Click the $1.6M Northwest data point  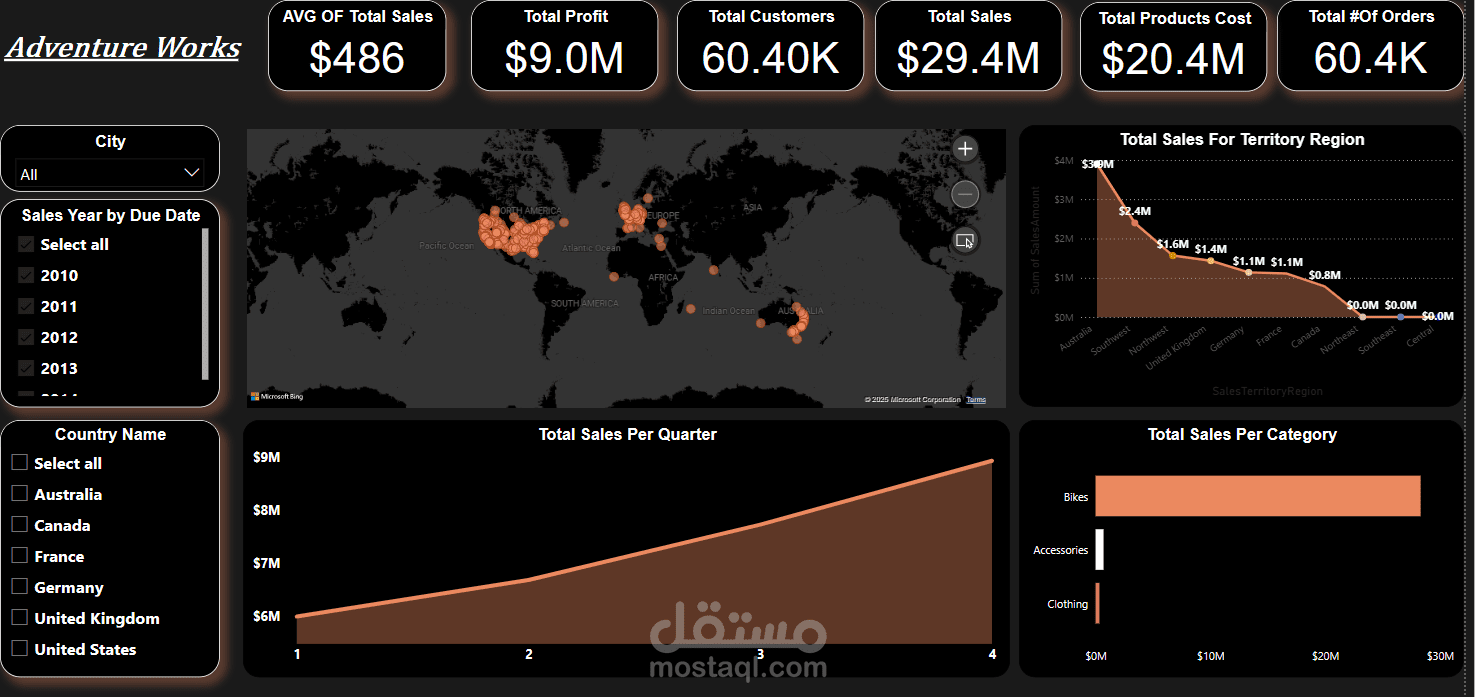(x=1173, y=255)
